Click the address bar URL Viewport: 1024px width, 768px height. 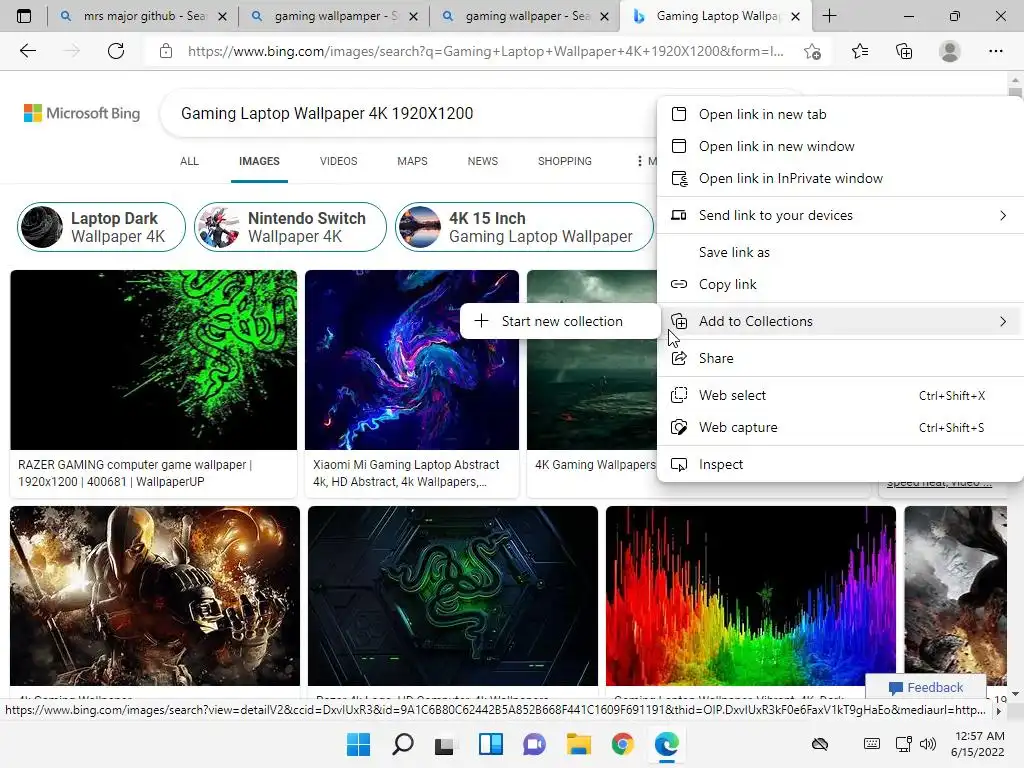(x=485, y=51)
